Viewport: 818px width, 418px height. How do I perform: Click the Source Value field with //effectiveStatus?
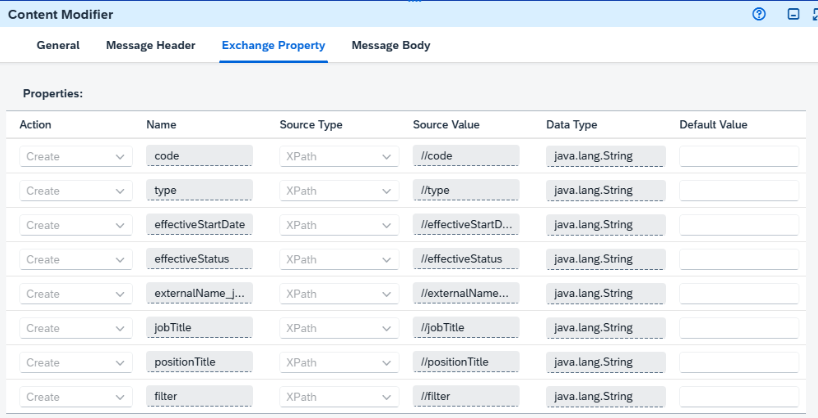coord(466,259)
